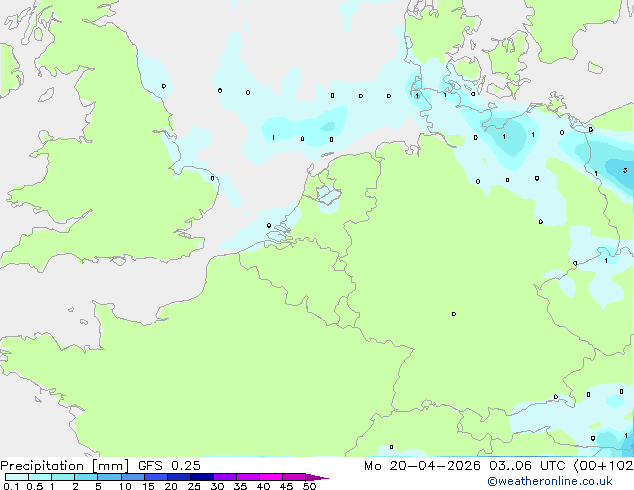Viewport: 634px width, 490px height.
Task: Click the 2–5 mm legend color swatch
Action: point(86,477)
